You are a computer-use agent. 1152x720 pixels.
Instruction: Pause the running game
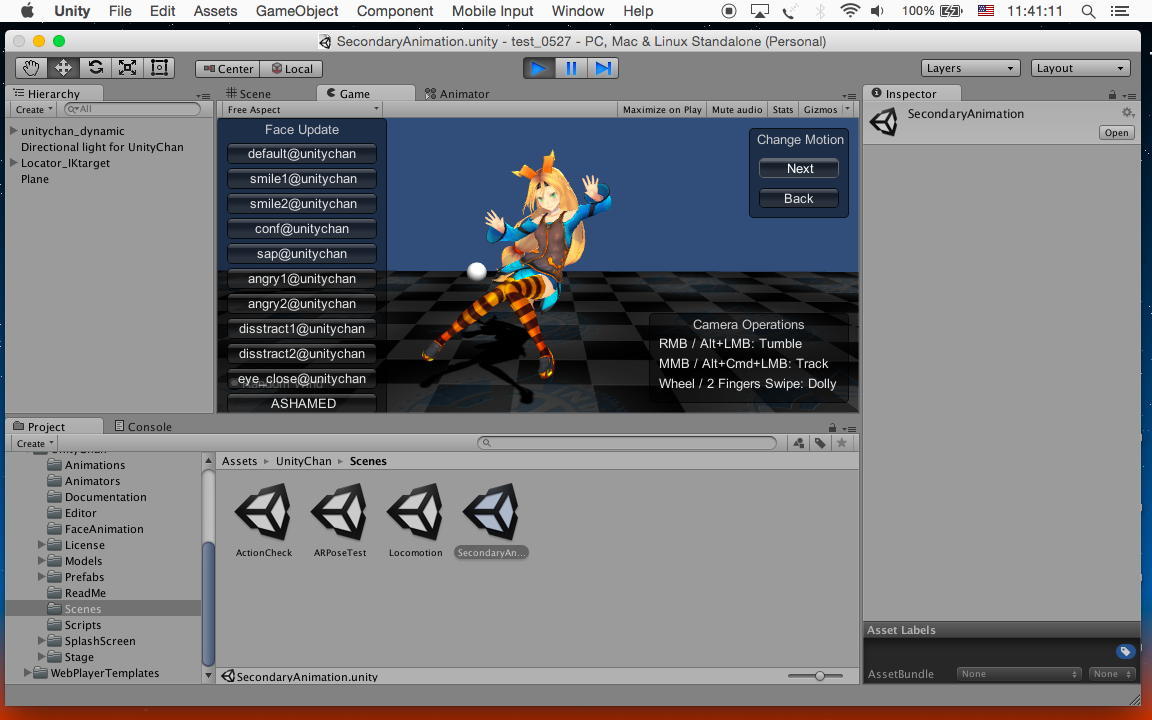571,68
